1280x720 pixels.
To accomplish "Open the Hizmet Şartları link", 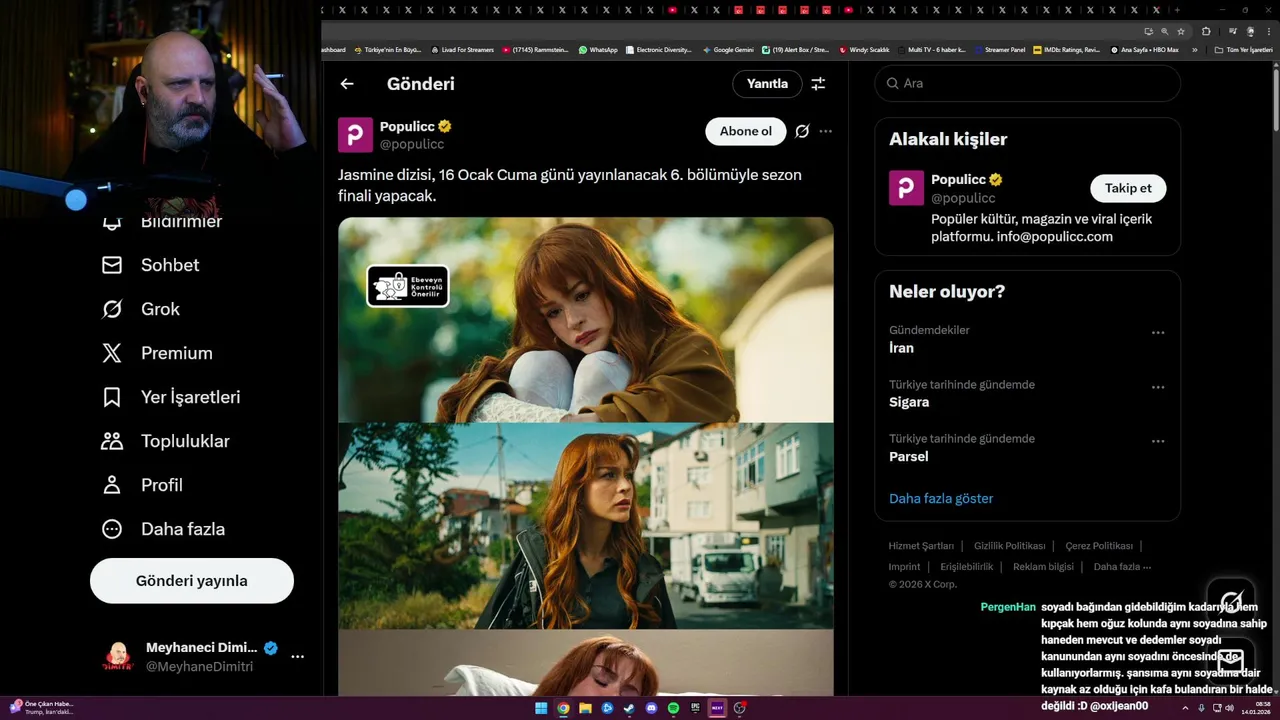I will 921,546.
